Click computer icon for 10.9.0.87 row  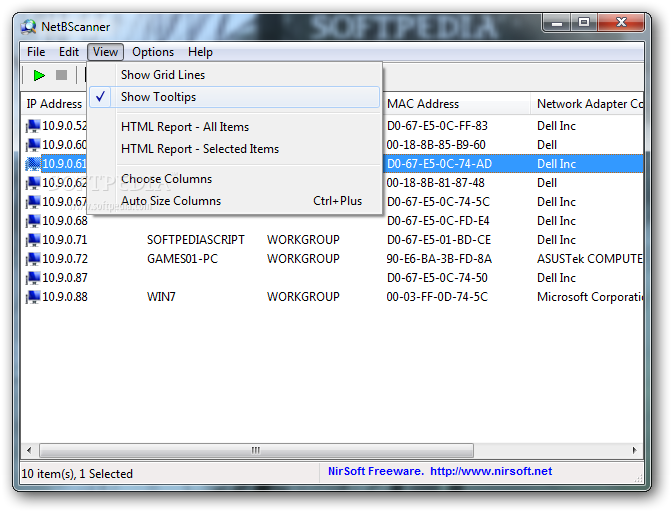click(33, 278)
